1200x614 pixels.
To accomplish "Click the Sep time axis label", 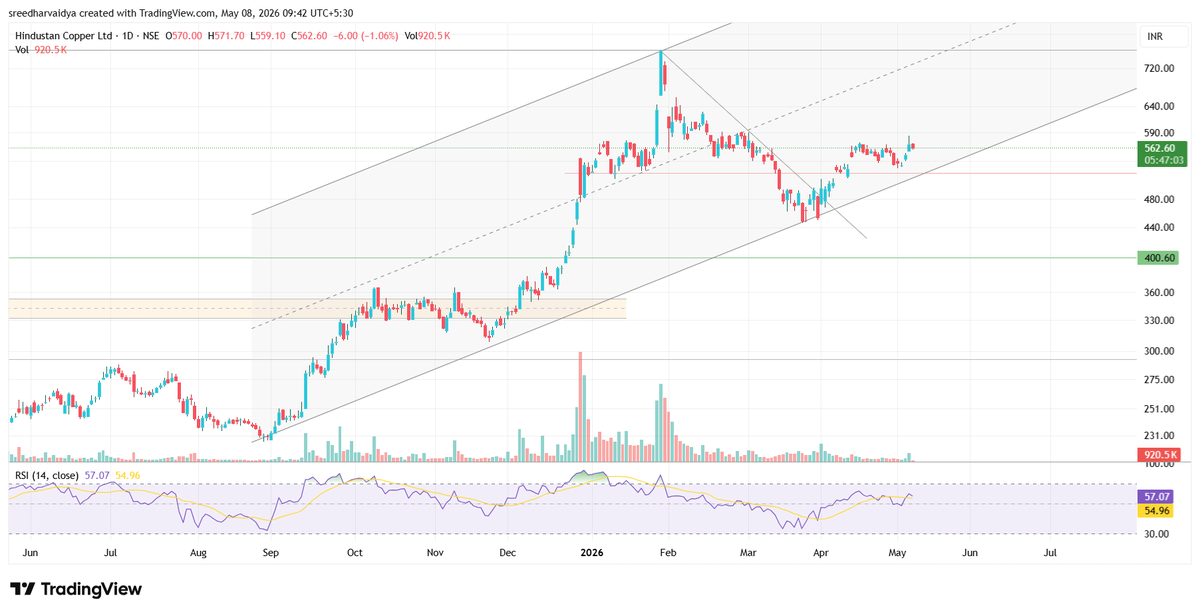I will click(x=272, y=552).
